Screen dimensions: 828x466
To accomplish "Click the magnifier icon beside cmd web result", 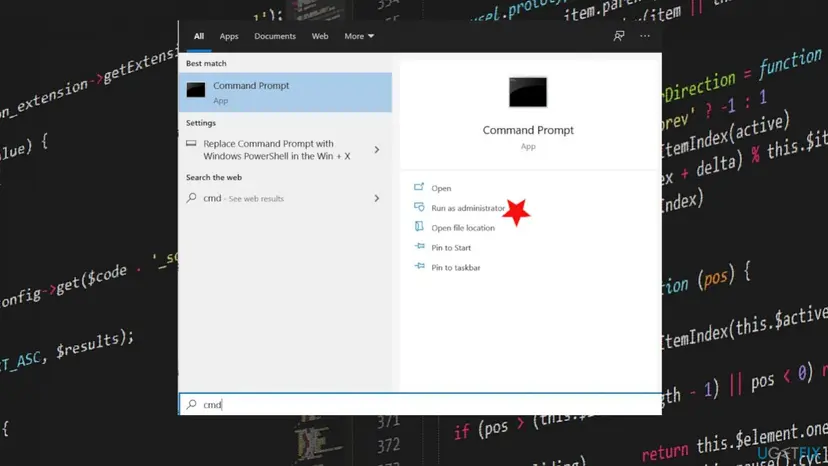I will point(191,198).
